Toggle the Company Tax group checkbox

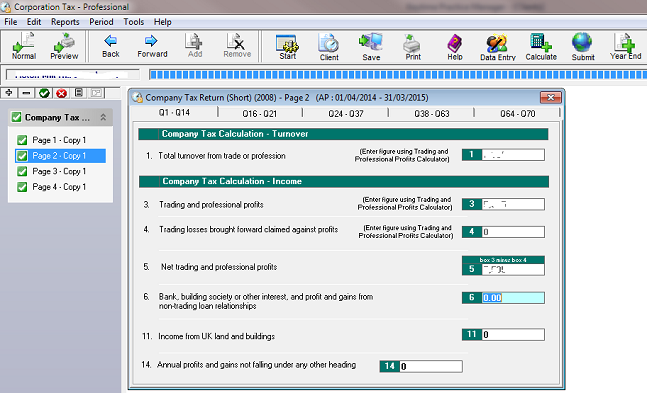[x=17, y=117]
